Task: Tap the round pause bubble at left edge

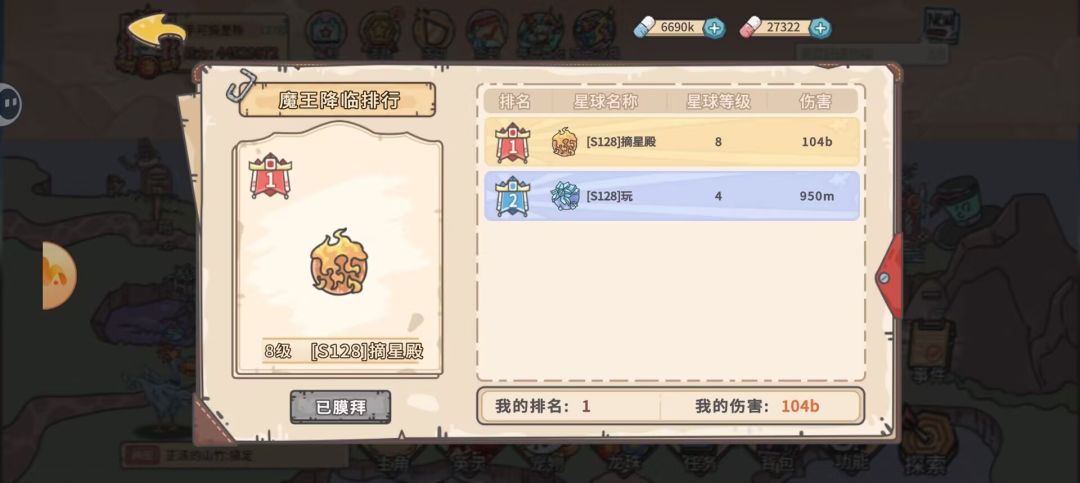Action: (10, 104)
